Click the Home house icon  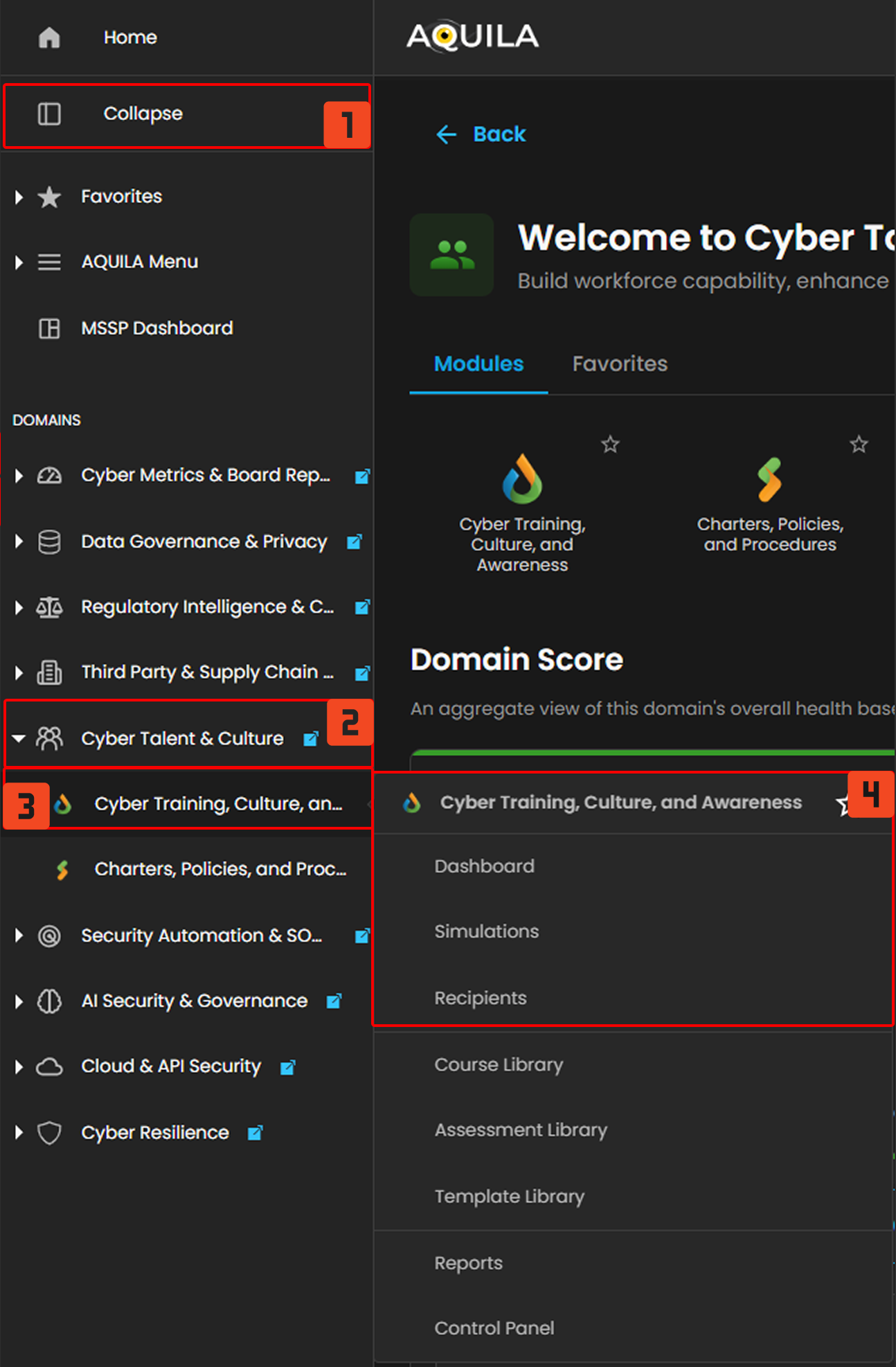[x=49, y=37]
